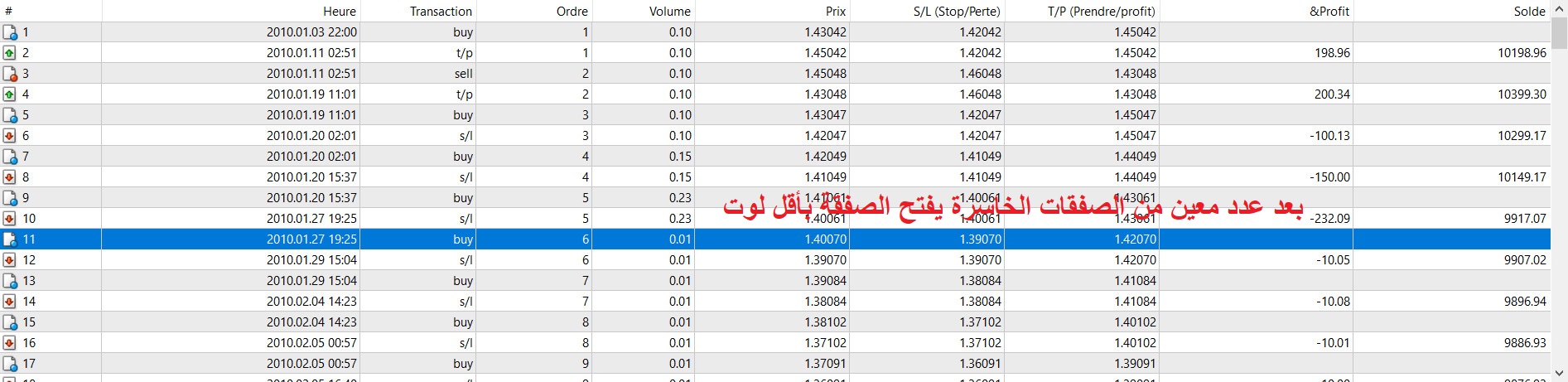Image resolution: width=1568 pixels, height=382 pixels.
Task: Click the T/P (Prendre/profit) column header
Action: [1101, 11]
